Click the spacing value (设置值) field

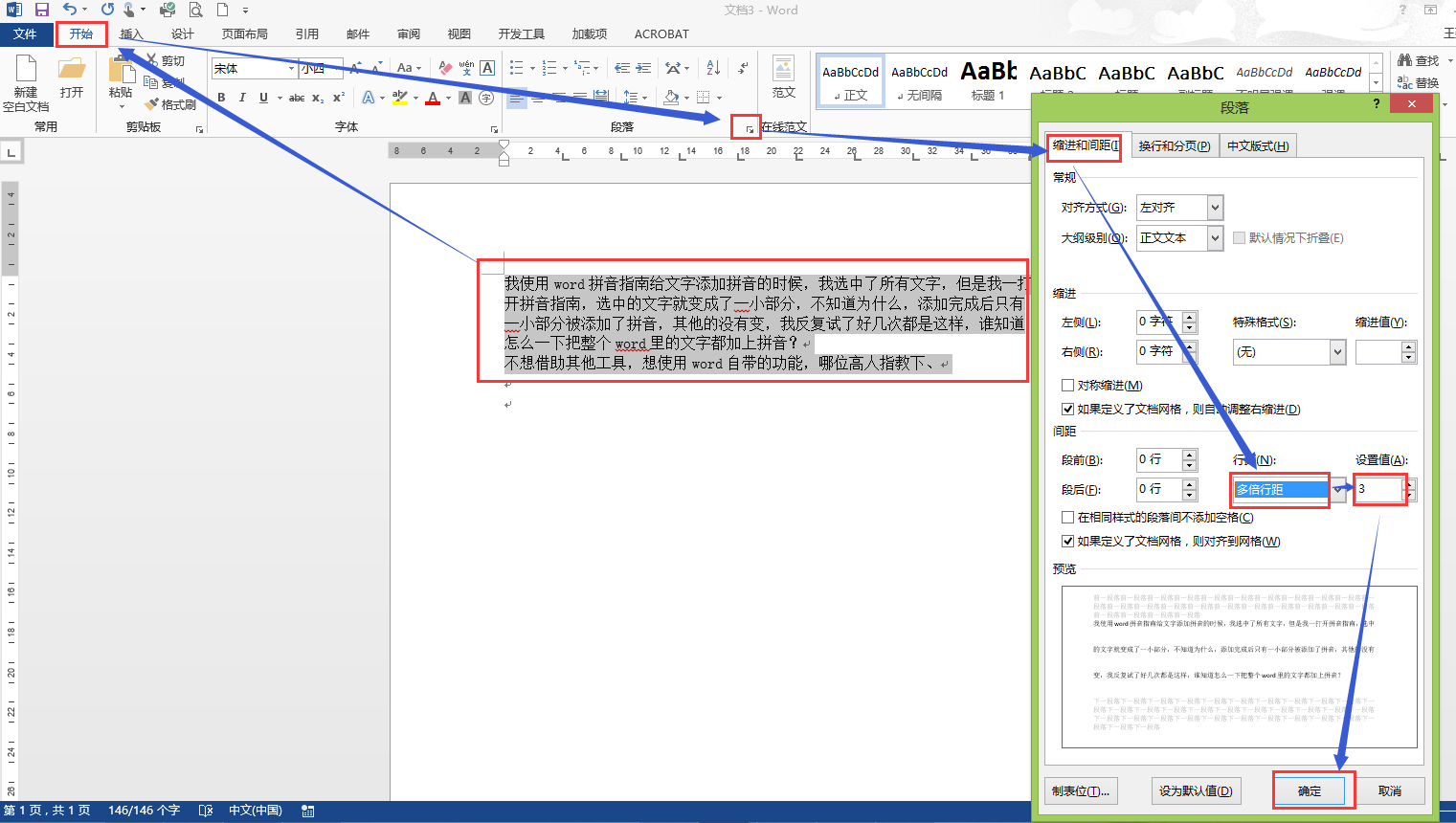tap(1378, 490)
